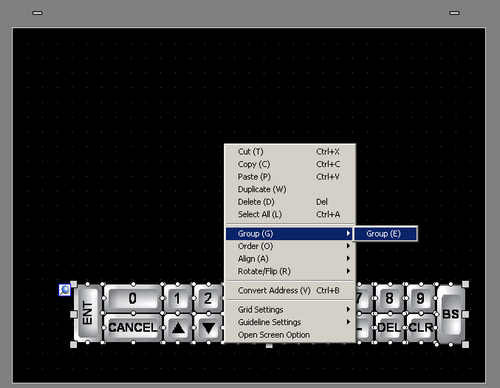The image size is (500, 388).
Task: Open the Group (G) submenu
Action: tap(289, 234)
